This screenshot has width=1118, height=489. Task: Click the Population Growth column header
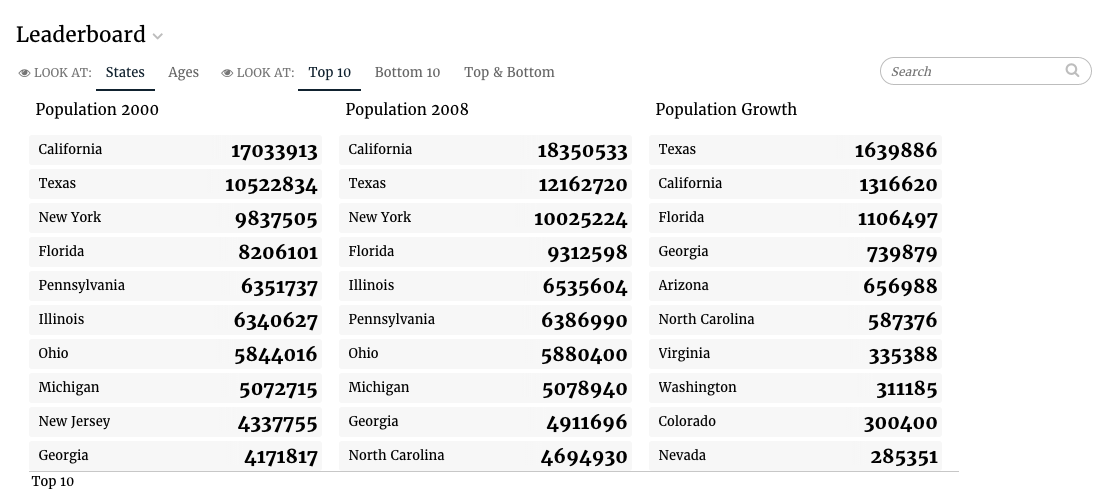[x=726, y=109]
